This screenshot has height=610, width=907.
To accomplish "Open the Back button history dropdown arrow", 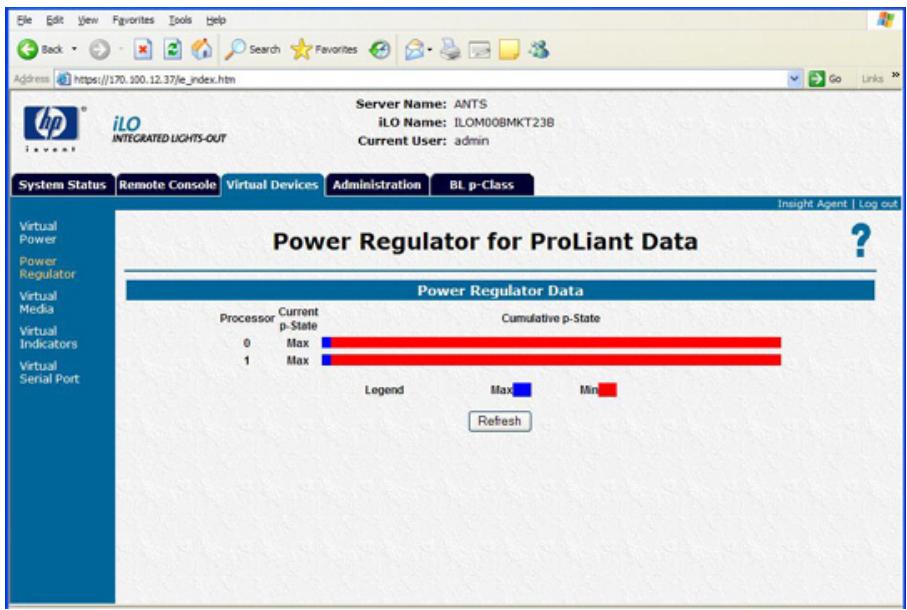I will (73, 50).
